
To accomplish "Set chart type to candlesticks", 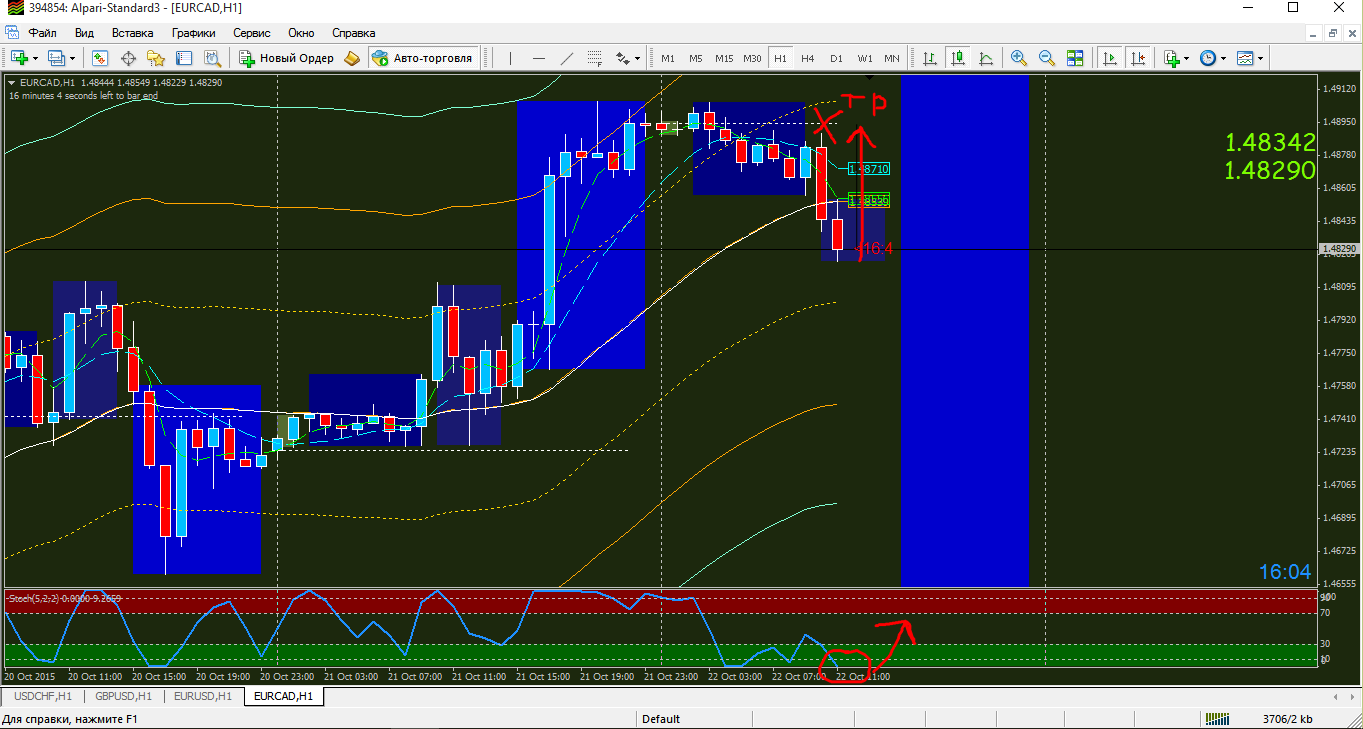I will 958,58.
